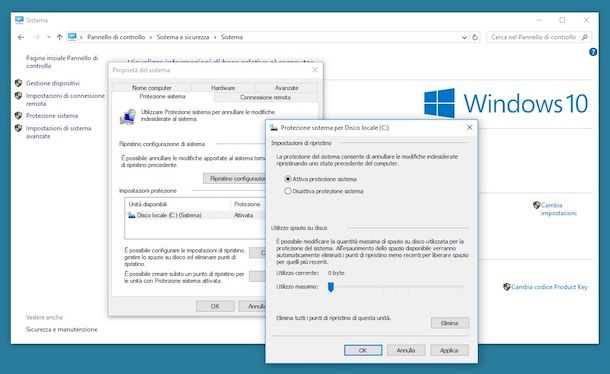Click Cambia impostazioni link

tap(558, 209)
